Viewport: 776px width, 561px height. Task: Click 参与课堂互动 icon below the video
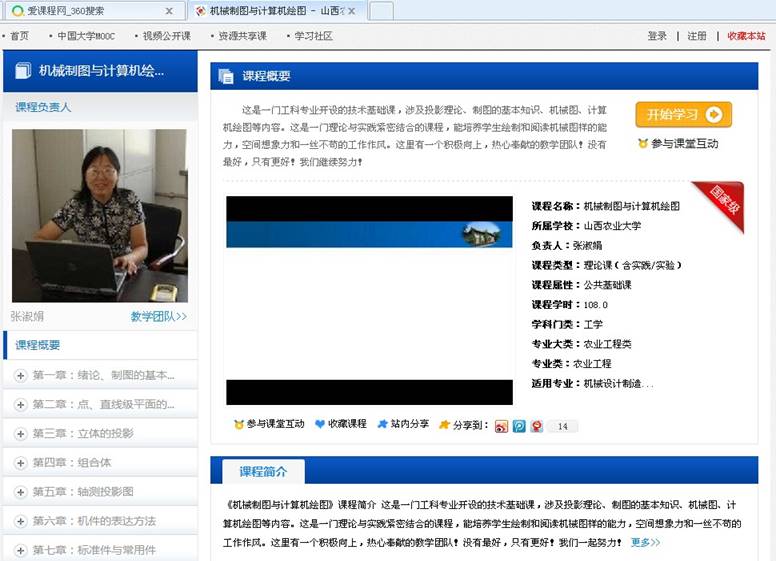[x=239, y=424]
